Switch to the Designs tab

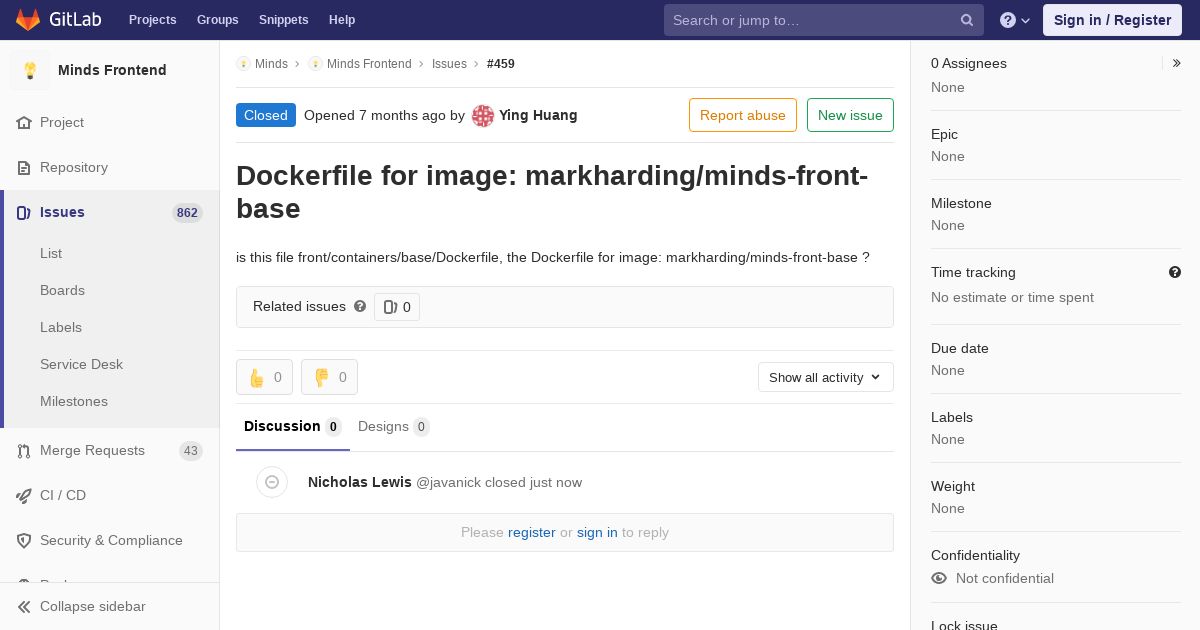(394, 427)
